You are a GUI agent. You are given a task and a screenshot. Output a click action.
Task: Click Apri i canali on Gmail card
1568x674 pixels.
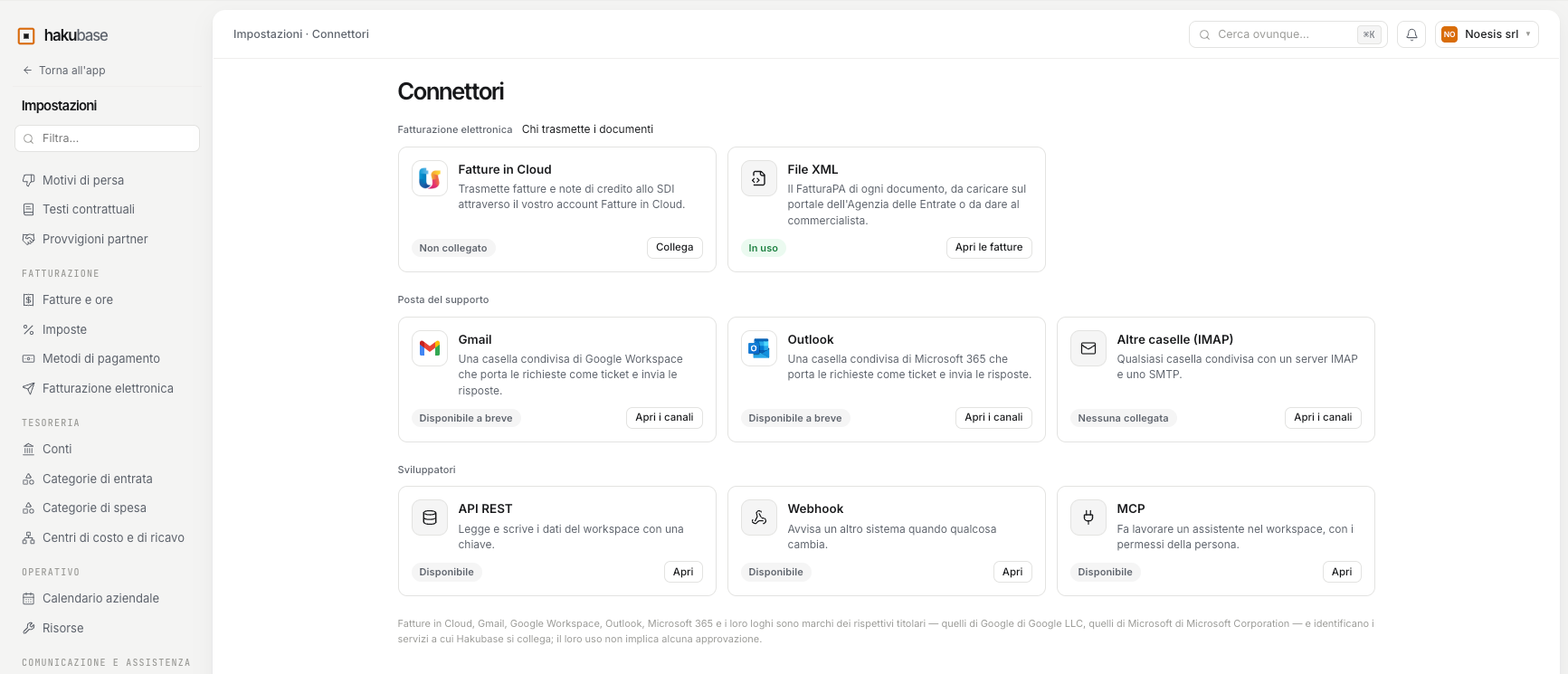click(x=664, y=417)
